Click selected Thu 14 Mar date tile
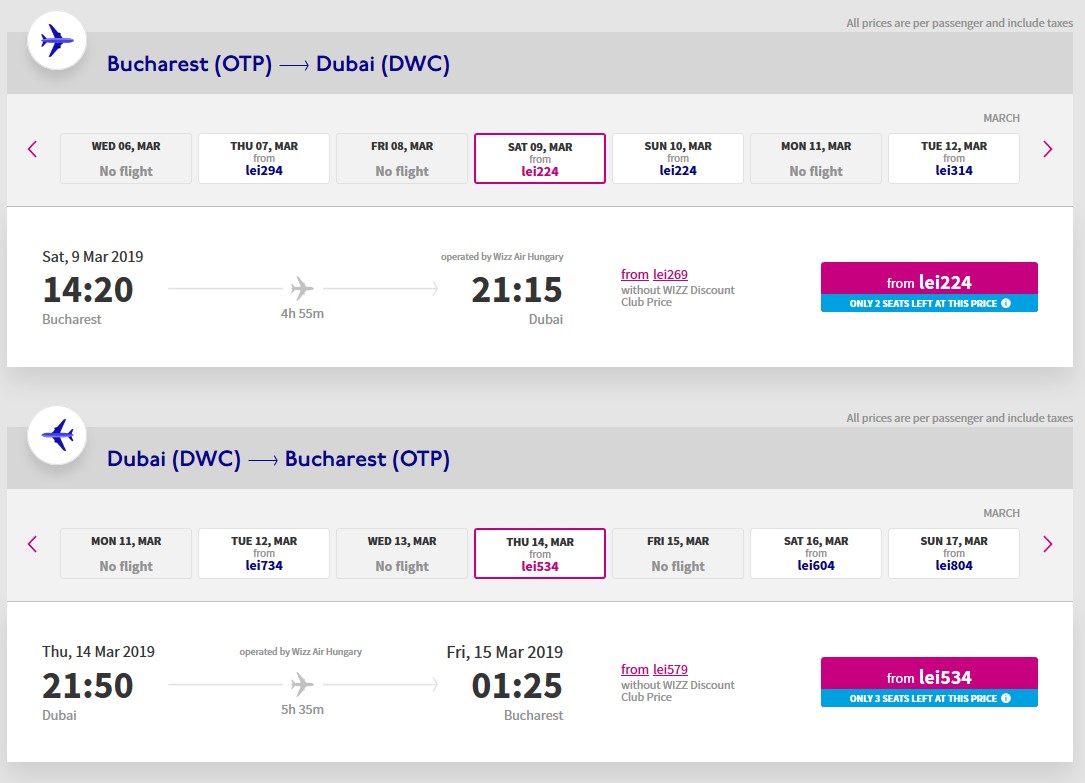Image resolution: width=1085 pixels, height=783 pixels. pos(540,553)
